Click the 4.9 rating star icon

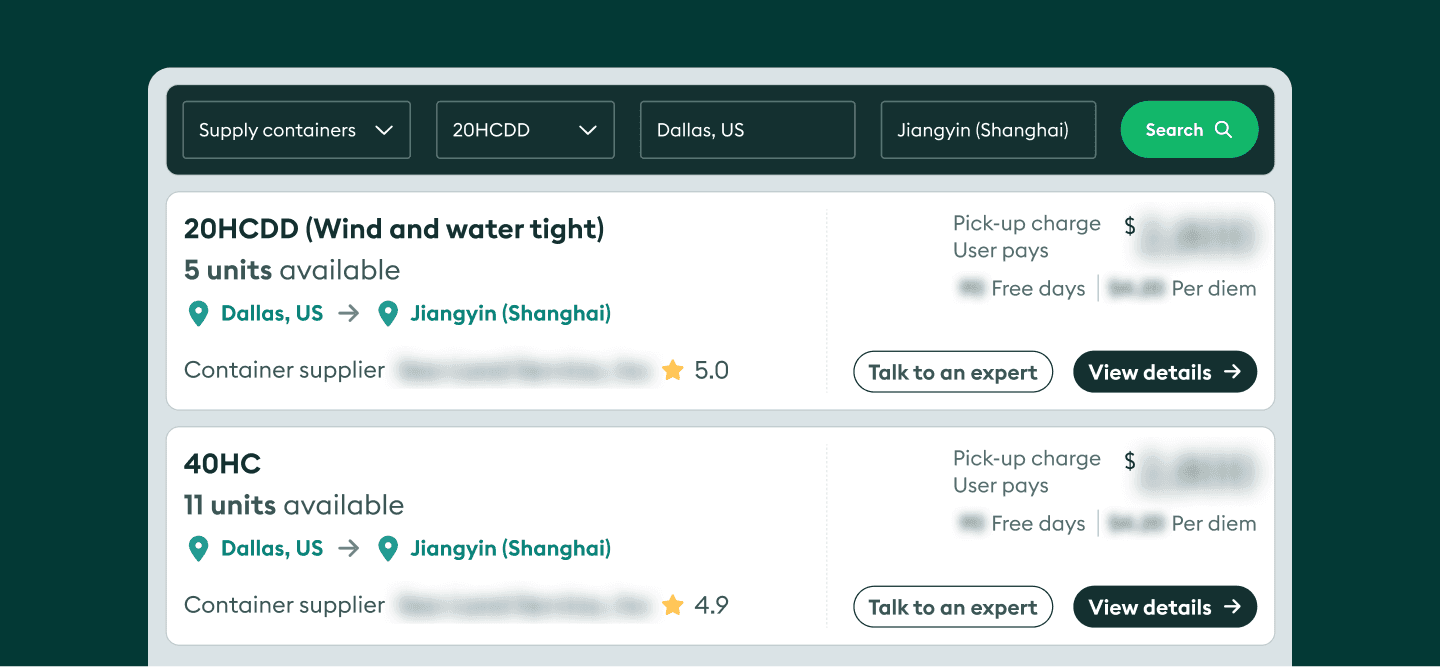click(673, 606)
